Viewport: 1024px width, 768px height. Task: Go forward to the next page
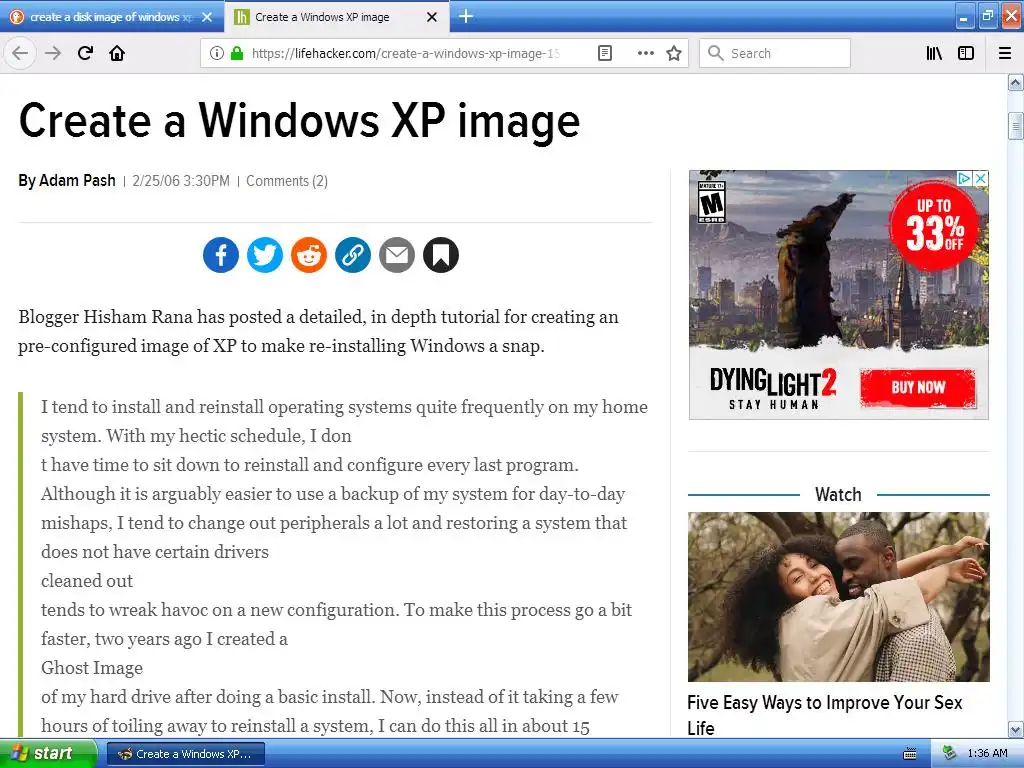pos(53,53)
